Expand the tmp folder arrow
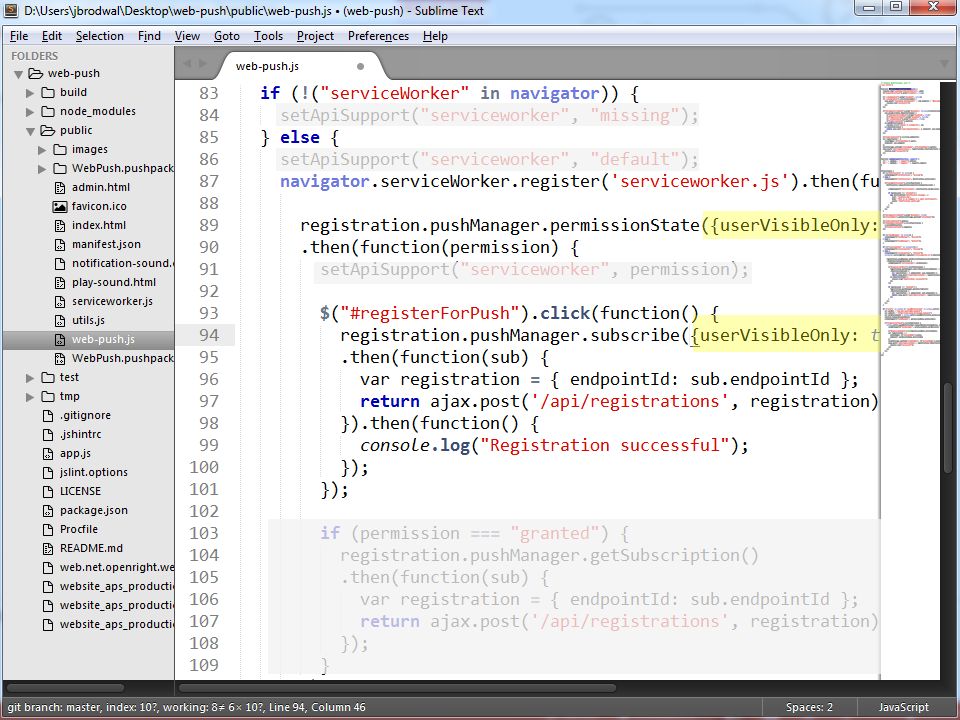This screenshot has width=960, height=720. [30, 397]
